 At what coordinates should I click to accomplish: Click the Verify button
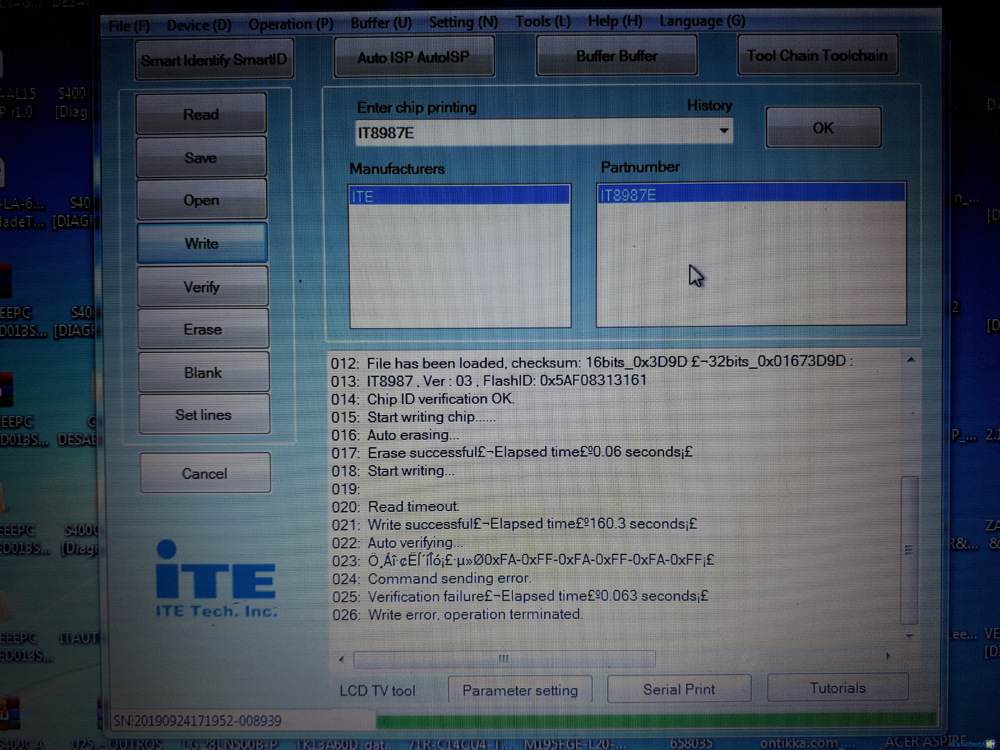click(202, 287)
